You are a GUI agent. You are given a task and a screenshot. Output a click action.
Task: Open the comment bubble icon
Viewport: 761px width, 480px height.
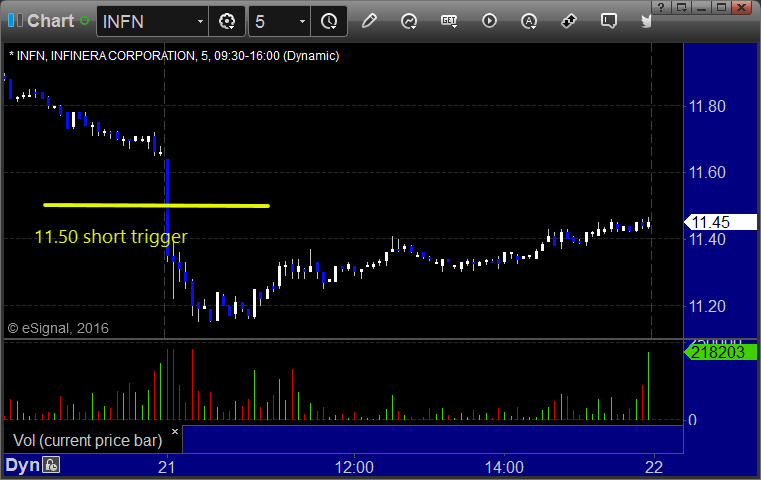[609, 21]
